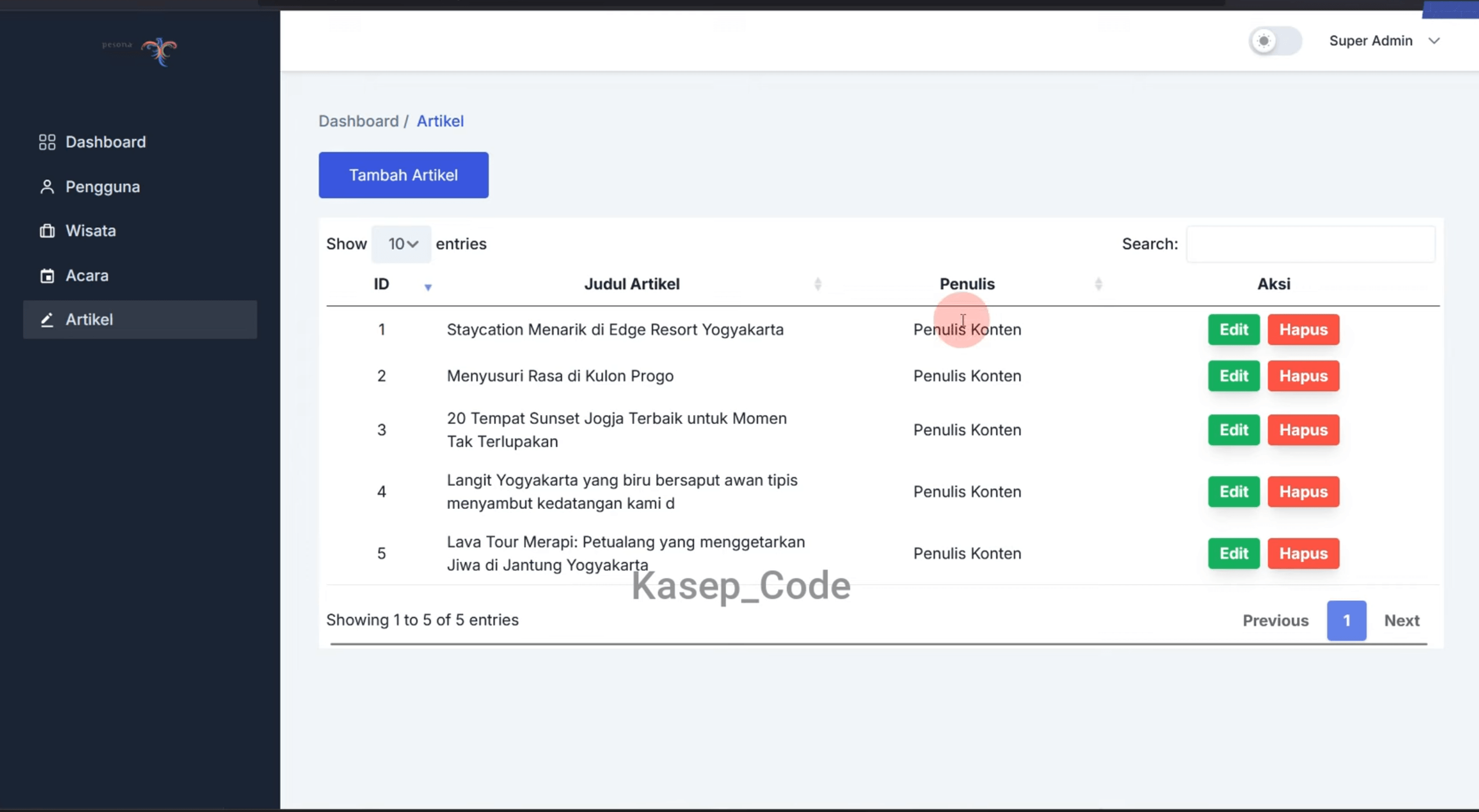Toggle the dark mode switch
Viewport: 1479px width, 812px height.
tap(1275, 41)
